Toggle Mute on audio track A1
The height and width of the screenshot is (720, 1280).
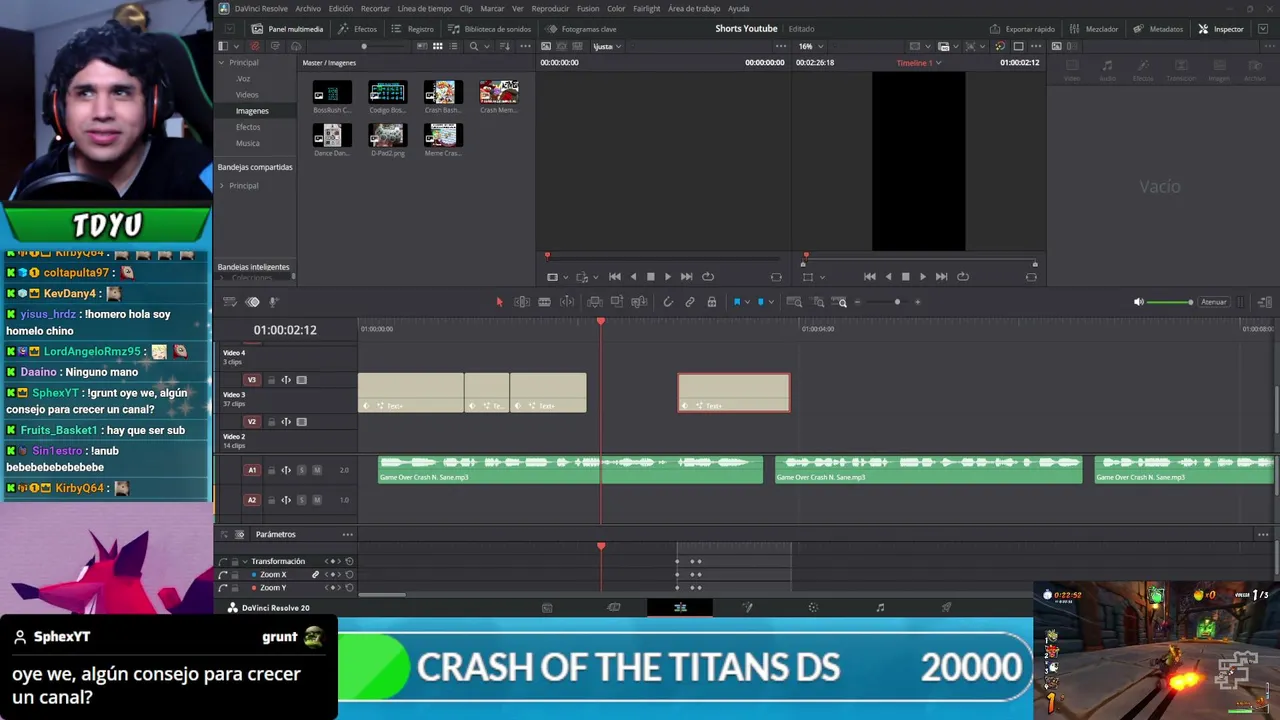pyautogui.click(x=317, y=470)
